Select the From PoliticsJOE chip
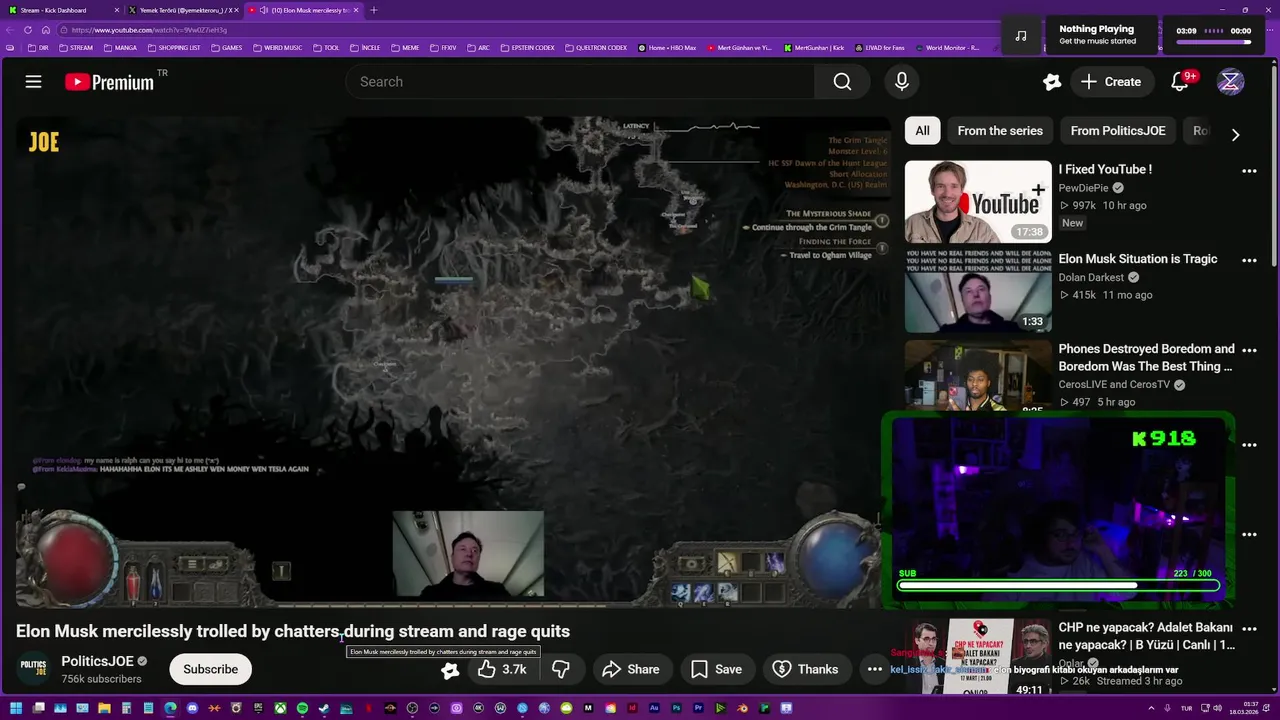The height and width of the screenshot is (720, 1280). click(x=1118, y=131)
